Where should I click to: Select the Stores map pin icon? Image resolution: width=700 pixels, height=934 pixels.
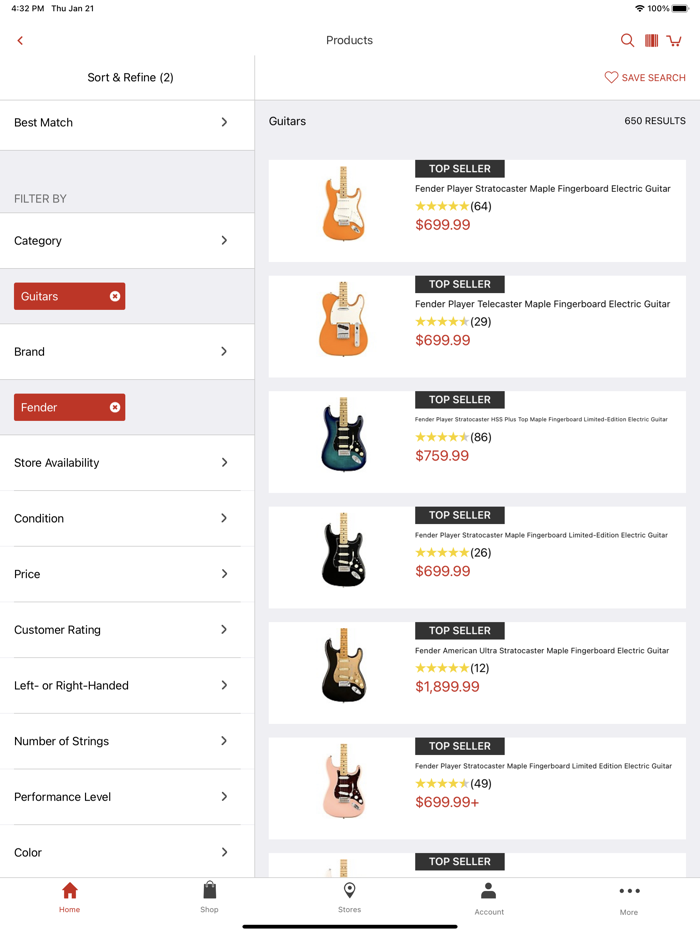pyautogui.click(x=349, y=889)
